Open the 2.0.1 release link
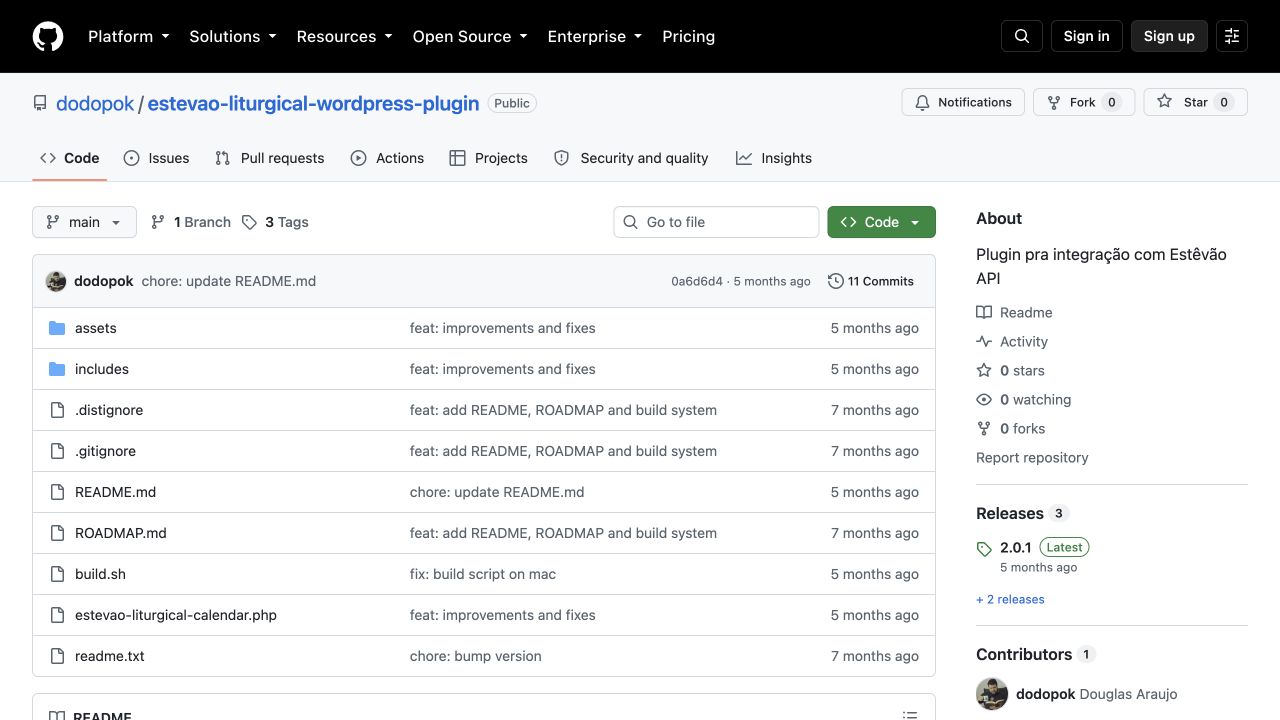This screenshot has width=1280, height=720. 1015,548
